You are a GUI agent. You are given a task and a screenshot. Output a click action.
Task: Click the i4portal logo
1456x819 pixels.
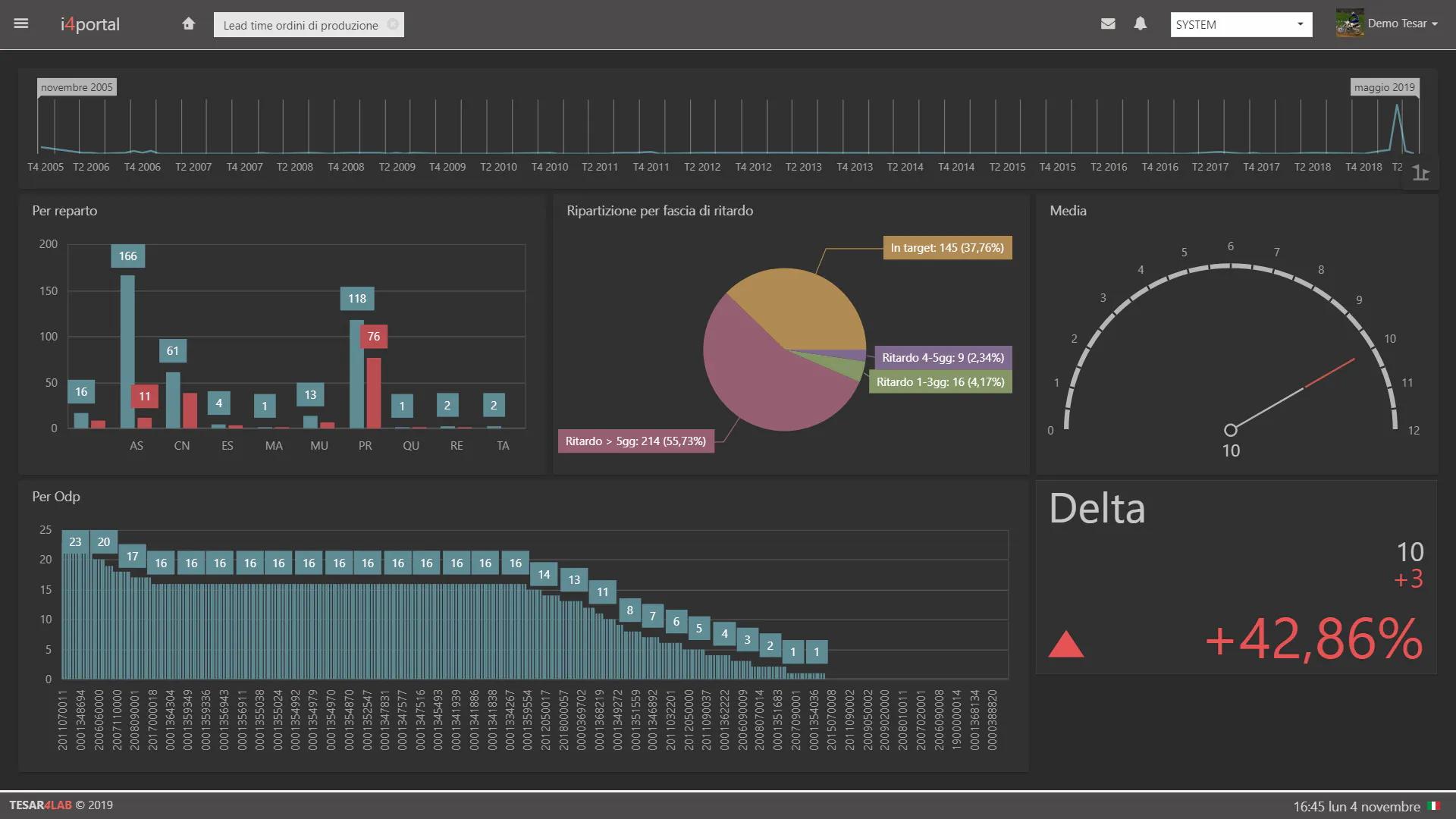pos(90,24)
